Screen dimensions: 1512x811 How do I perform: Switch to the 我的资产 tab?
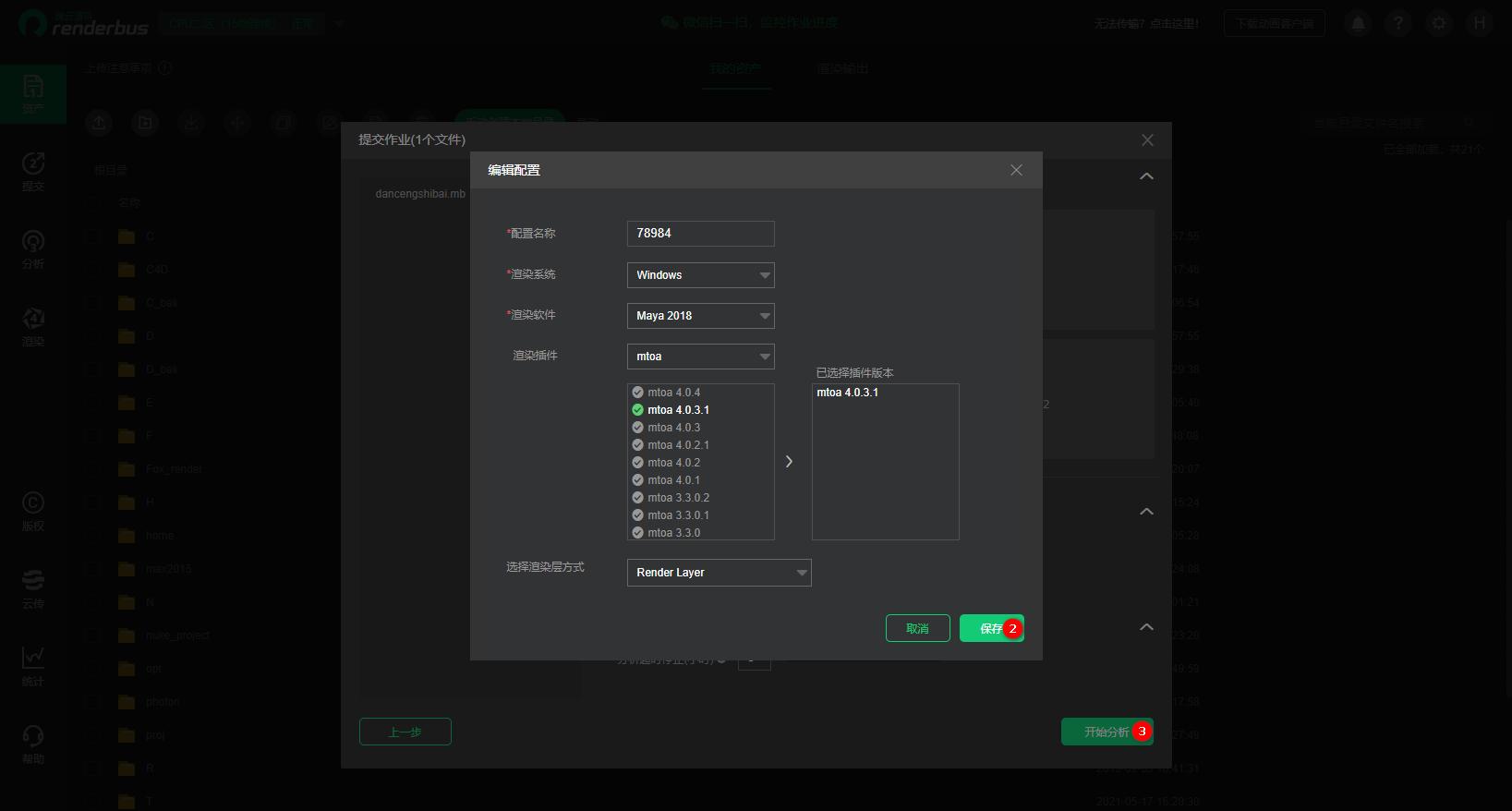coord(735,69)
